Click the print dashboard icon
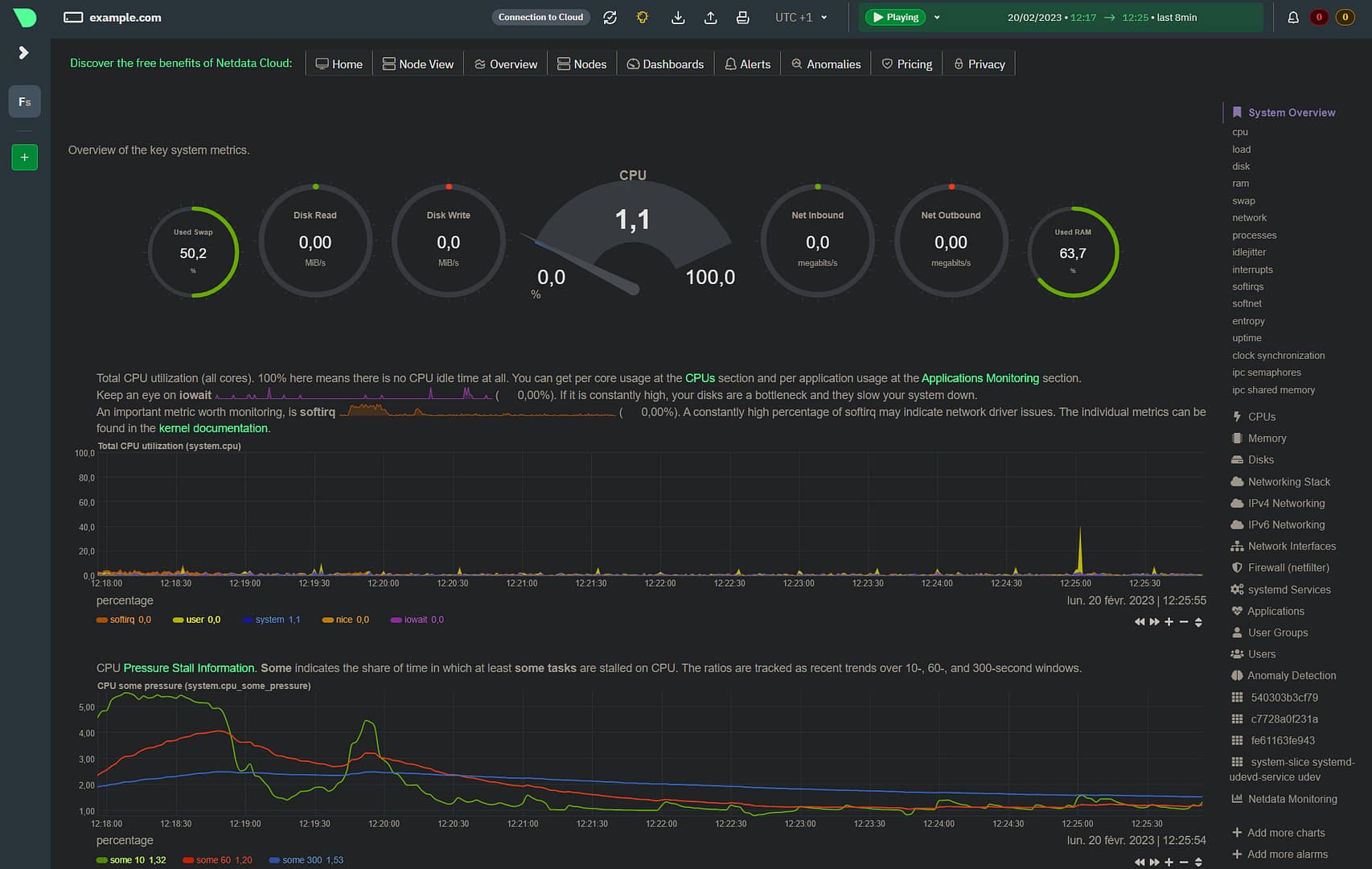The image size is (1372, 869). click(742, 18)
